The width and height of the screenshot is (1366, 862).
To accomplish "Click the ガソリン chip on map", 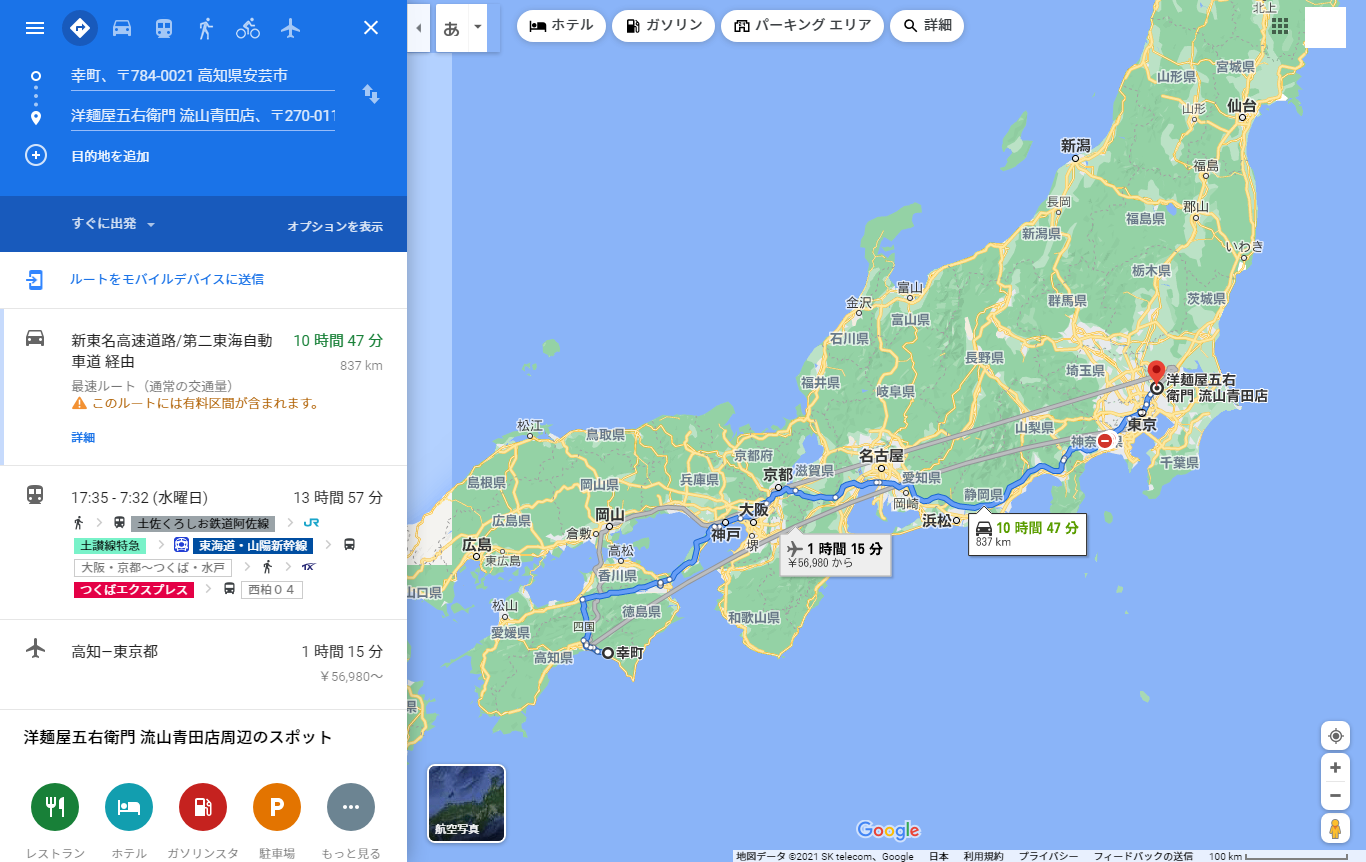I will [x=663, y=26].
